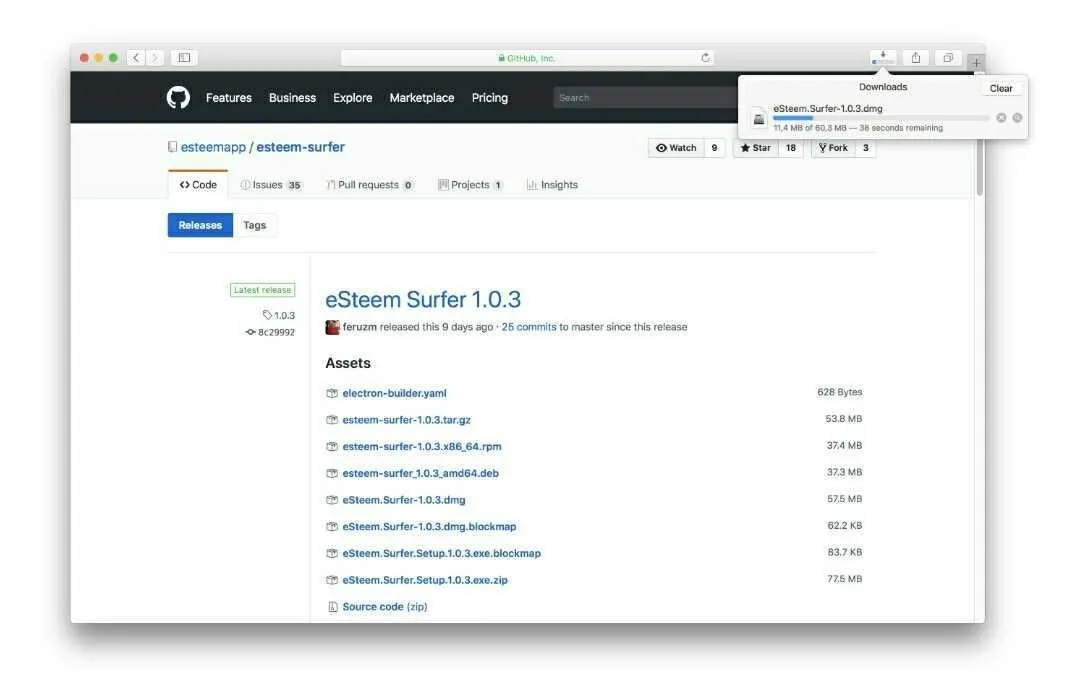Focus the GitHub search field
The image size is (1079, 678).
tap(645, 98)
